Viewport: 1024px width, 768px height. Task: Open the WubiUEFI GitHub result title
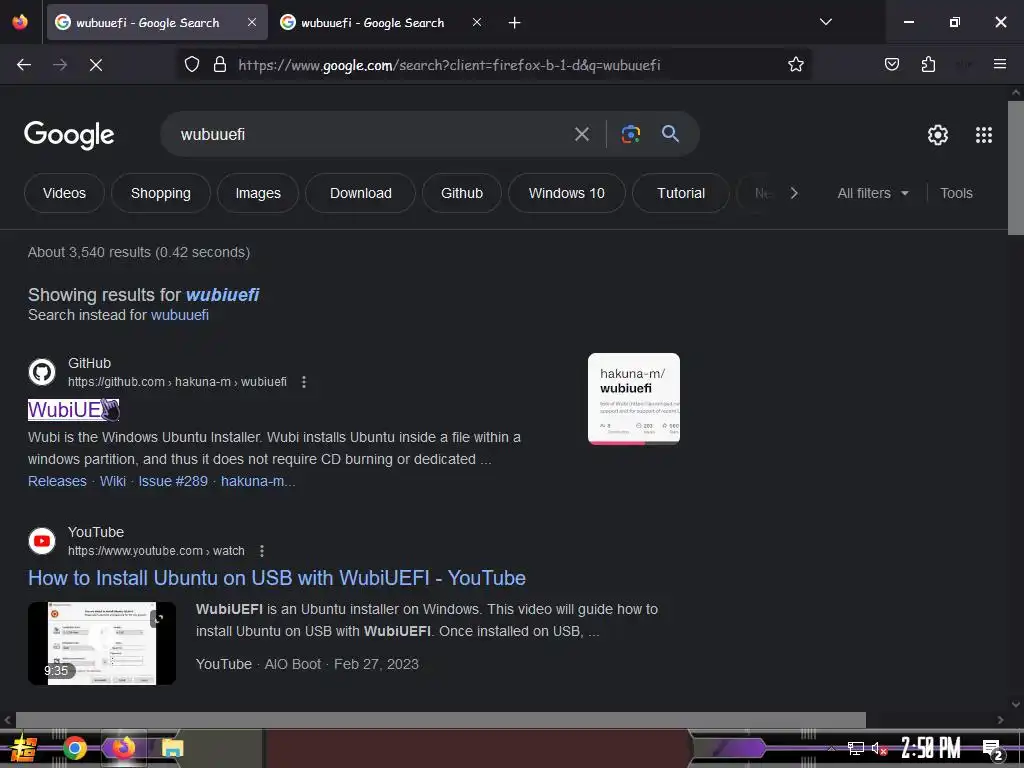coord(73,409)
